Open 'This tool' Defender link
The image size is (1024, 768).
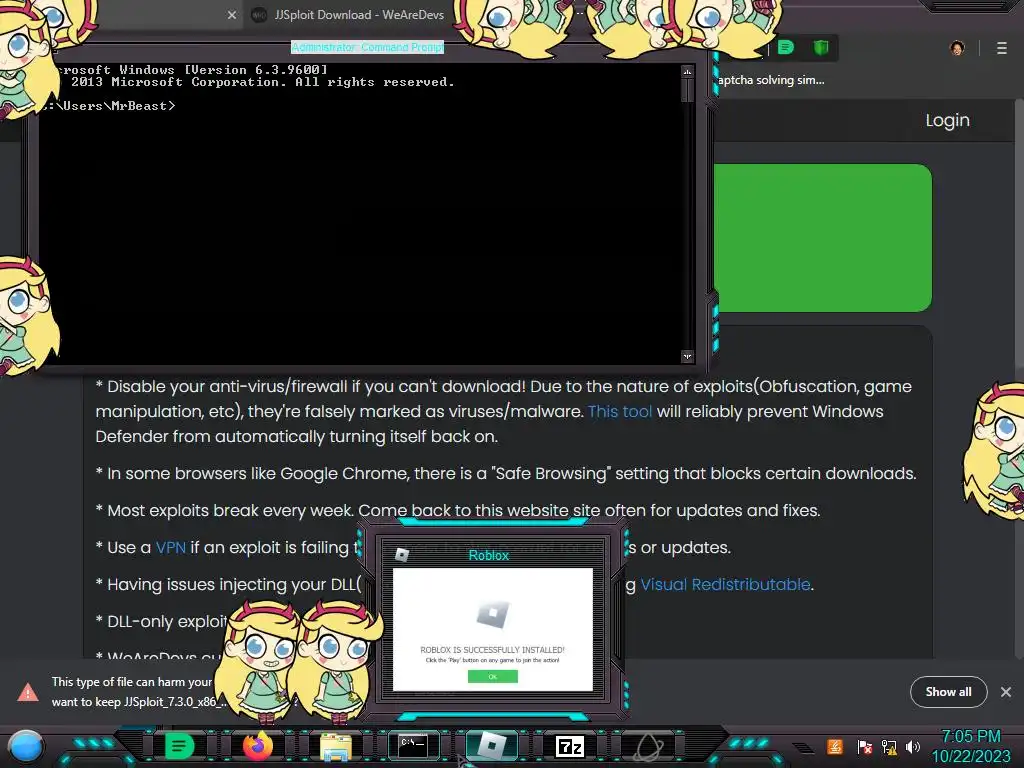click(620, 411)
